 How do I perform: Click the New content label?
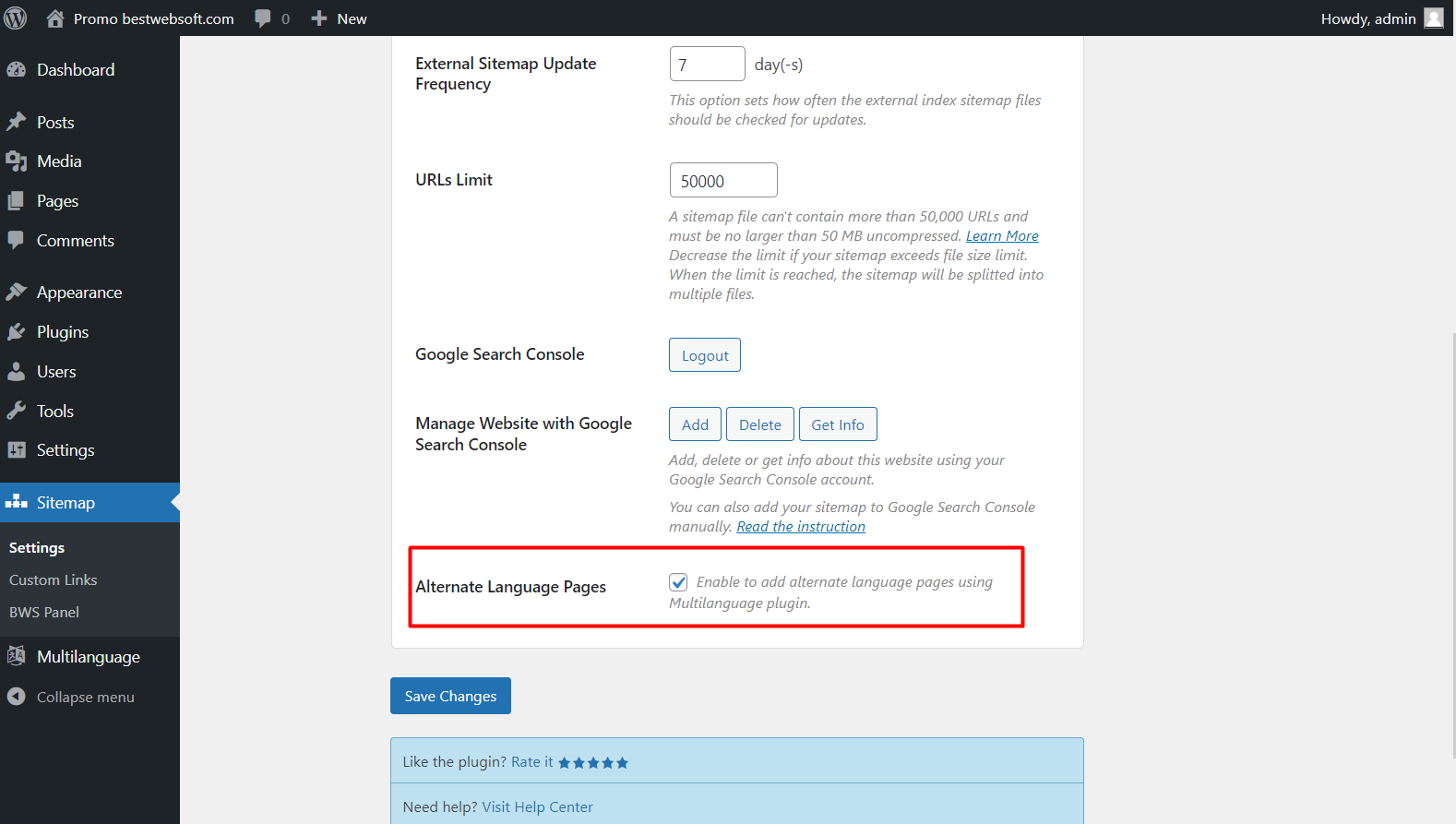[x=352, y=18]
